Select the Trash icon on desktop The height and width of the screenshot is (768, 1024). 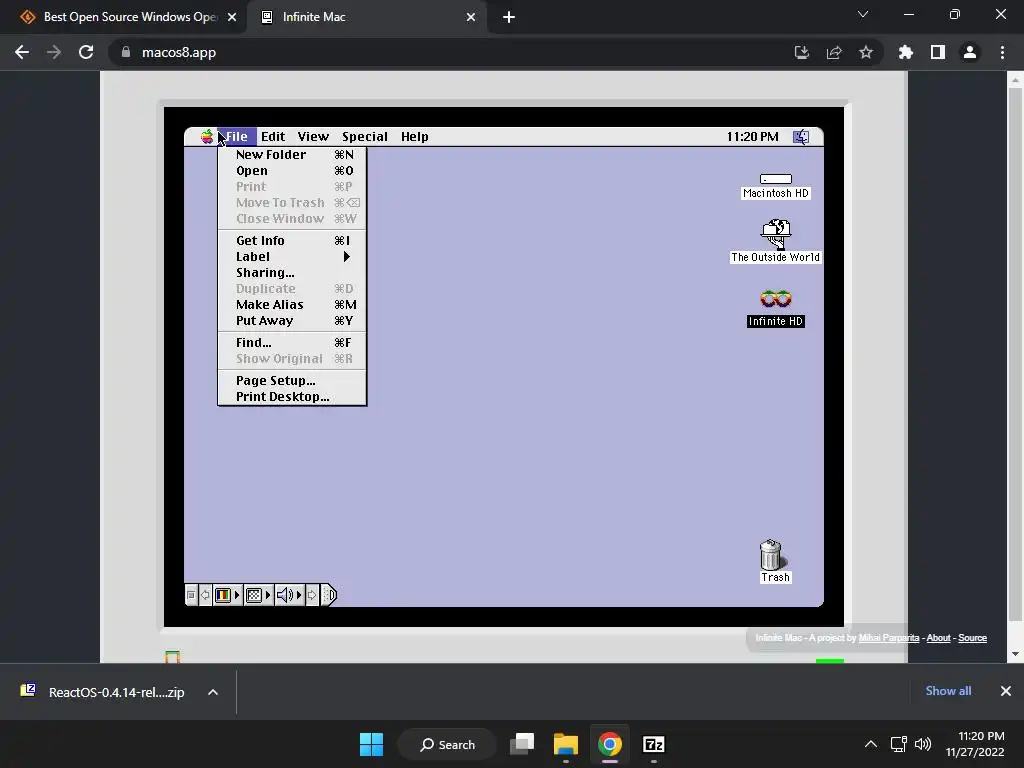[x=771, y=555]
